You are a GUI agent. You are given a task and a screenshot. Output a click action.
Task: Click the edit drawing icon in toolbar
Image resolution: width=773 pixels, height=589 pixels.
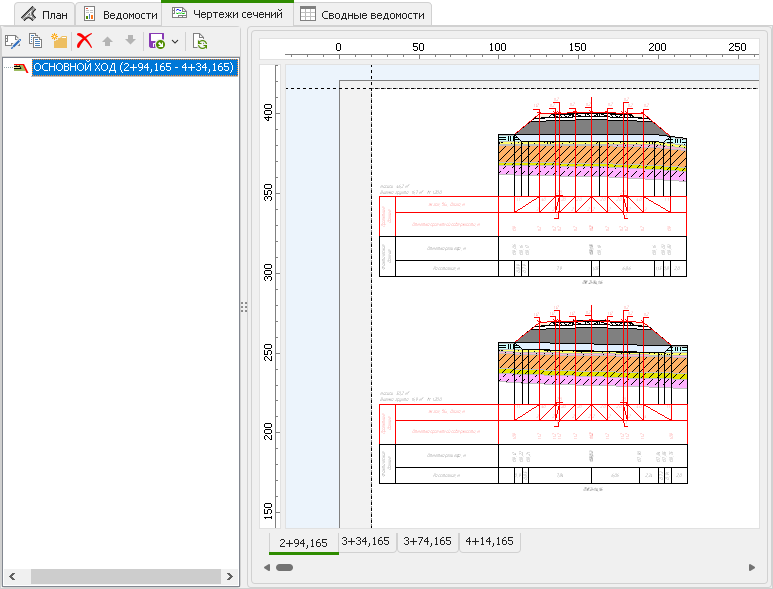point(13,41)
